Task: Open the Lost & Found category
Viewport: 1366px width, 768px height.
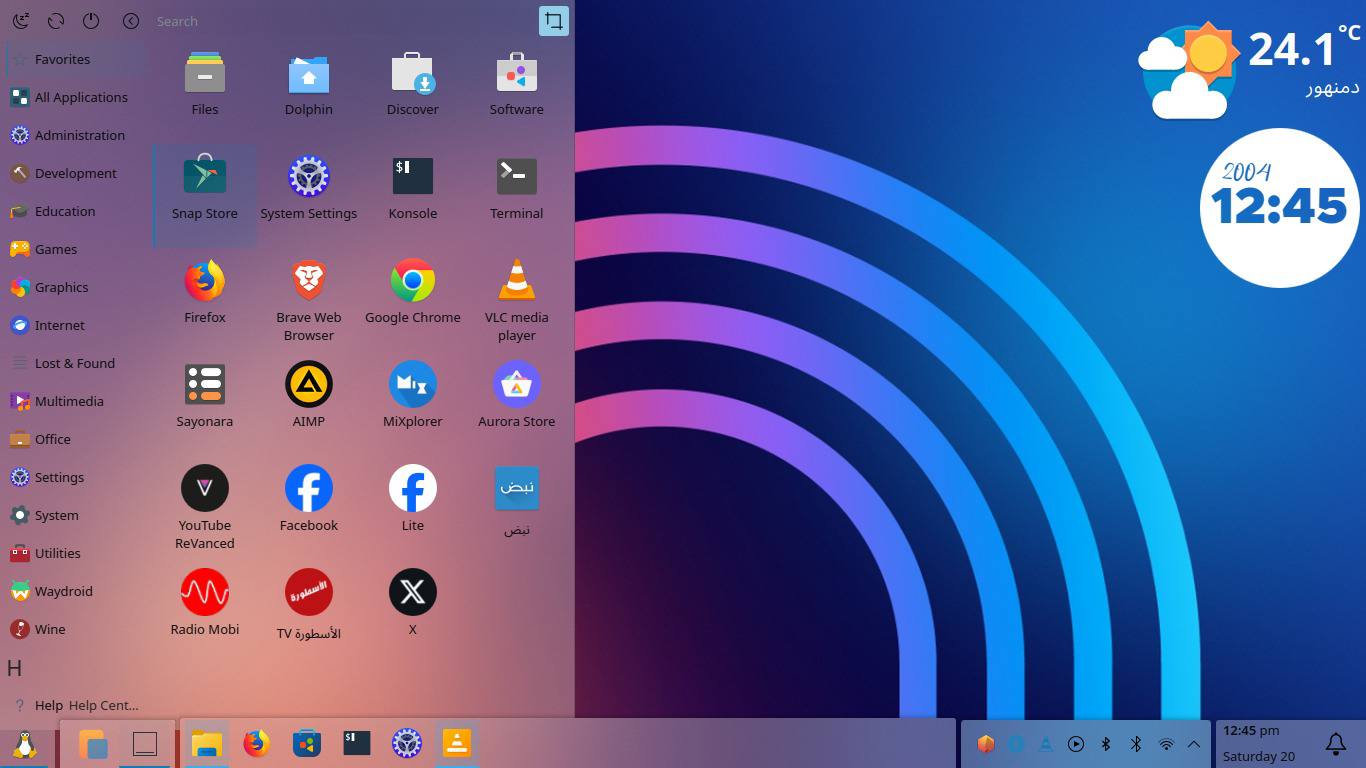Action: click(x=75, y=363)
